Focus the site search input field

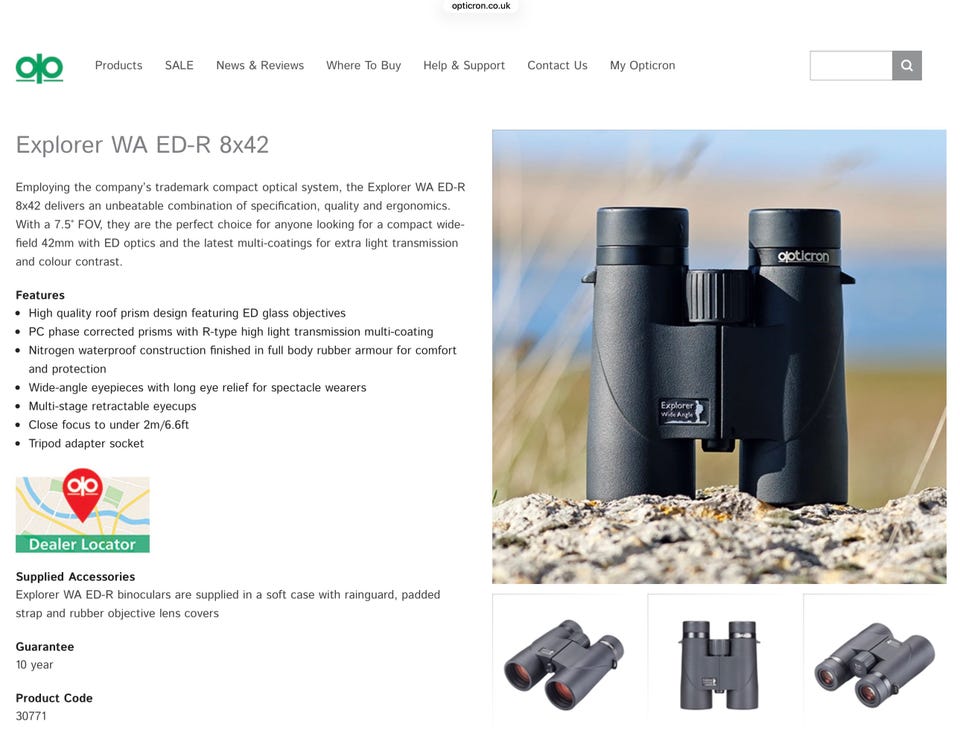pos(851,66)
